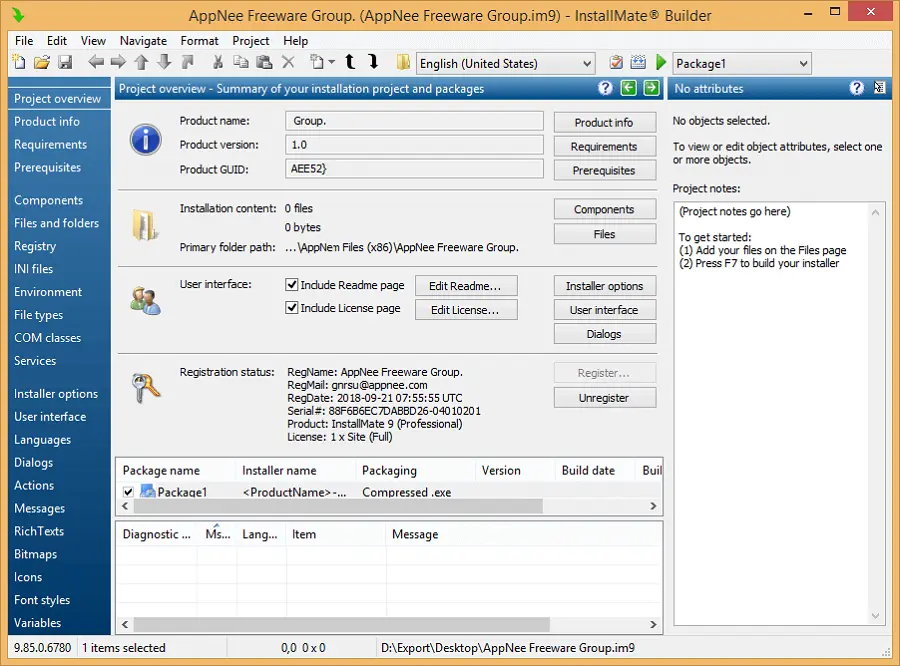900x666 pixels.
Task: Start a project build with the green Run icon
Action: tap(660, 62)
